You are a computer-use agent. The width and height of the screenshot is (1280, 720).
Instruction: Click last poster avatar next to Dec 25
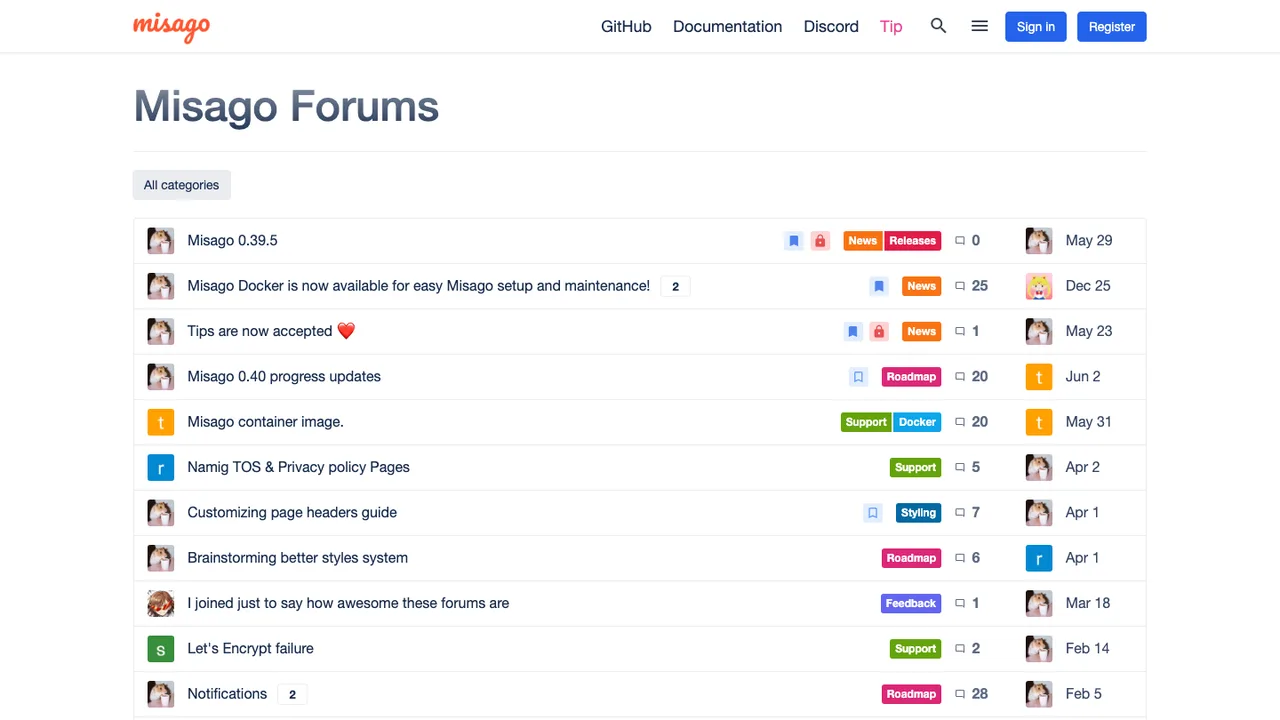(1039, 286)
